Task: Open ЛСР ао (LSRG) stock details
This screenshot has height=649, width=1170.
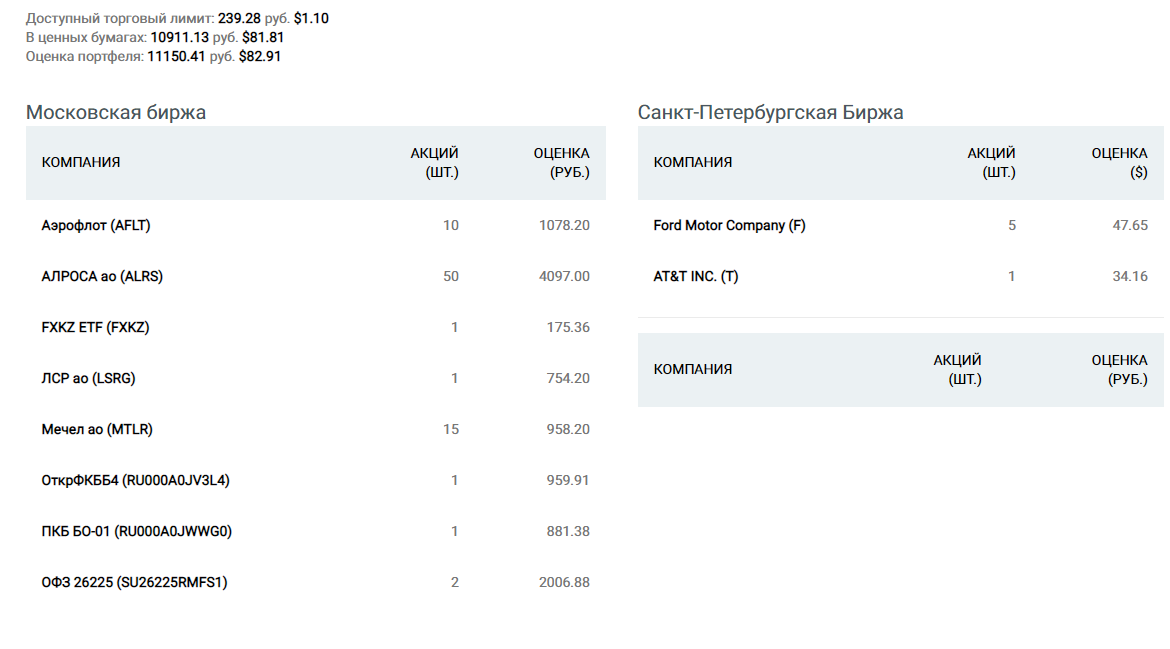Action: [88, 379]
